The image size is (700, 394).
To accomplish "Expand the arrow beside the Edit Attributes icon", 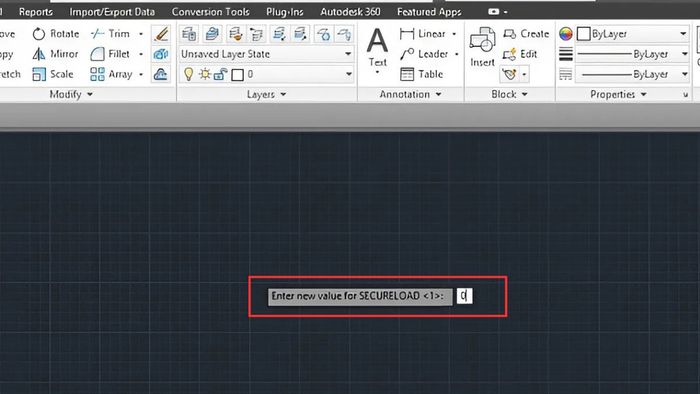I will point(525,74).
